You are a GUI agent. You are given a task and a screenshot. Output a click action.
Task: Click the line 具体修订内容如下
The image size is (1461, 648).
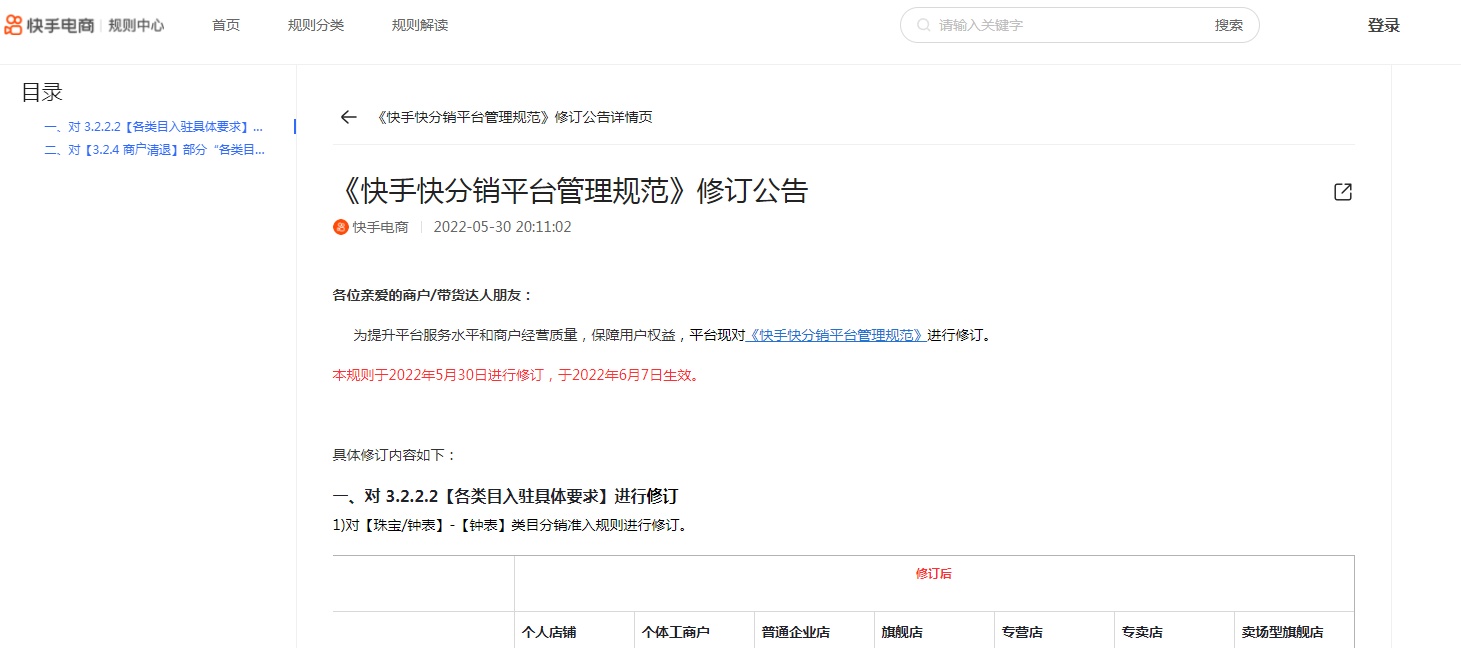395,455
